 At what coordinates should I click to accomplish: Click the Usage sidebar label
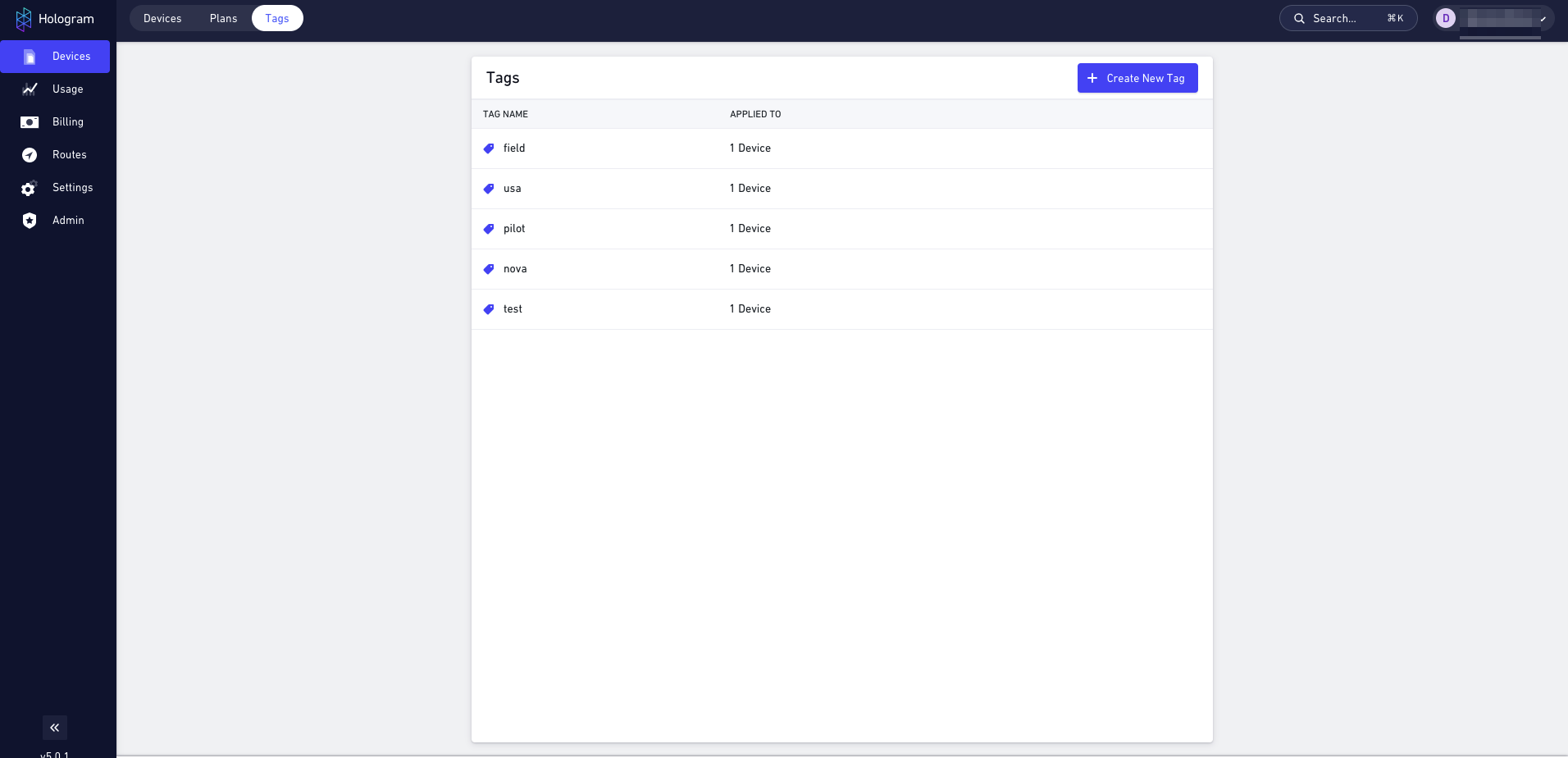click(x=68, y=89)
